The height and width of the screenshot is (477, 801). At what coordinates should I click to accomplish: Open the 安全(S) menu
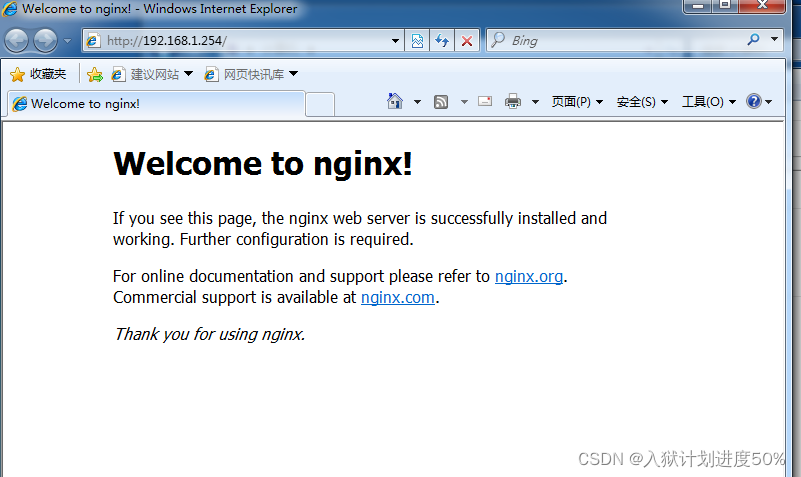click(642, 102)
